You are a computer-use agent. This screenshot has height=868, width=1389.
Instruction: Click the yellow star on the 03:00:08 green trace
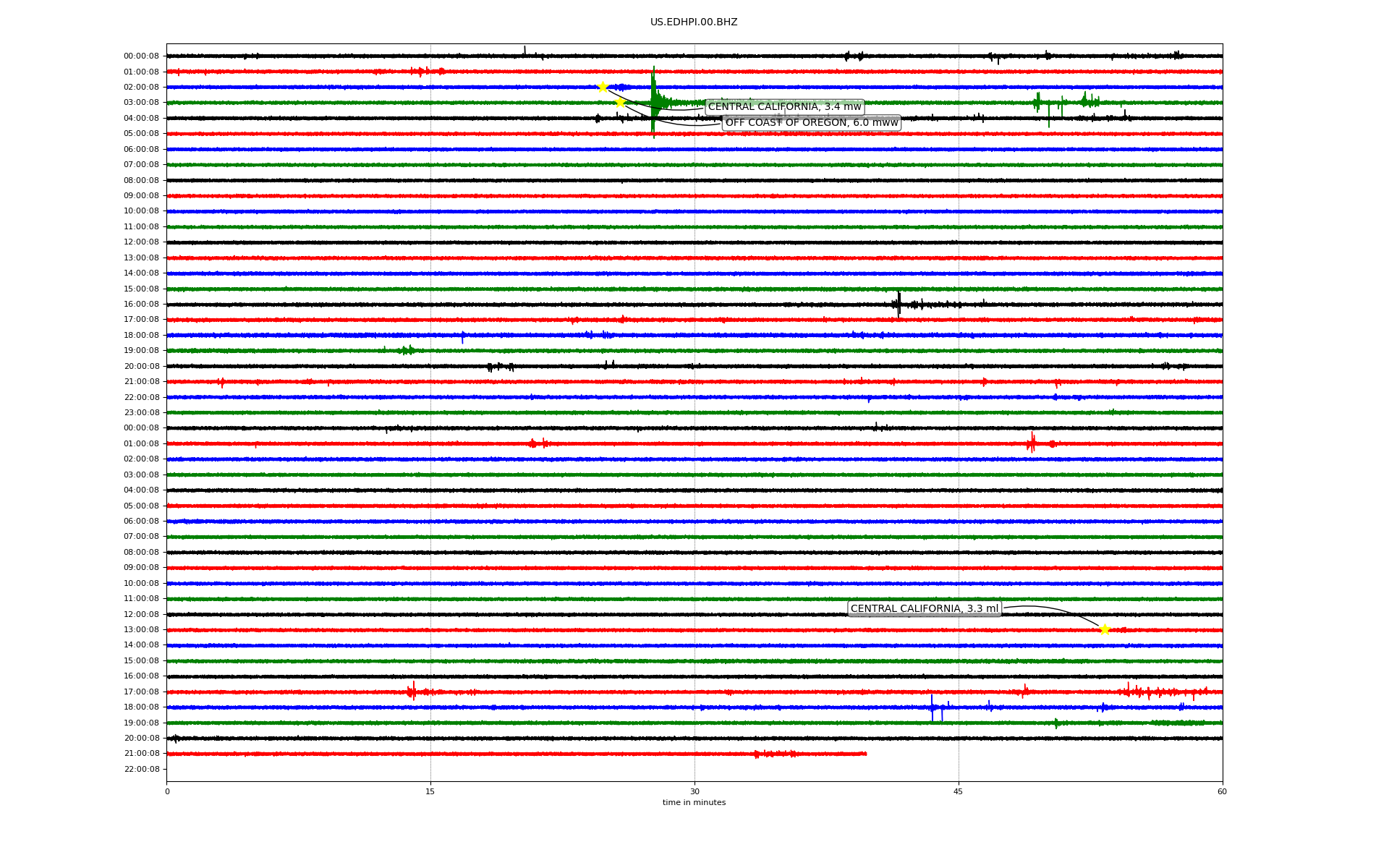click(620, 103)
